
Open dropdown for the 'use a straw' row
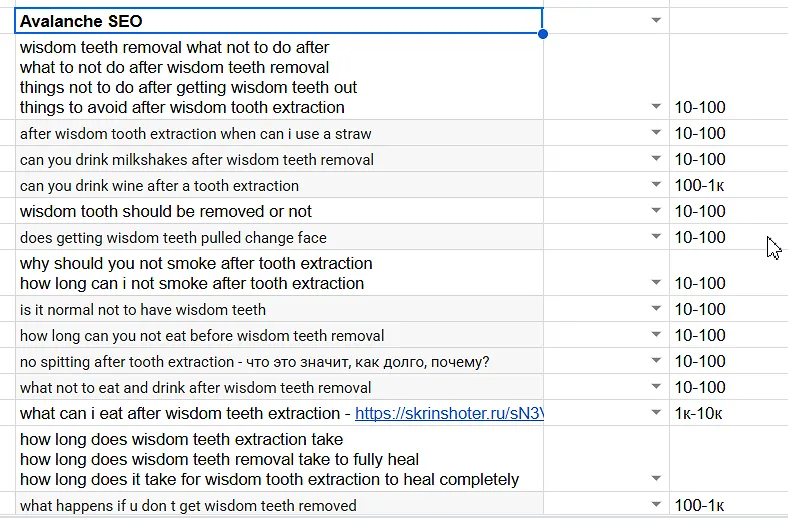pyautogui.click(x=656, y=134)
